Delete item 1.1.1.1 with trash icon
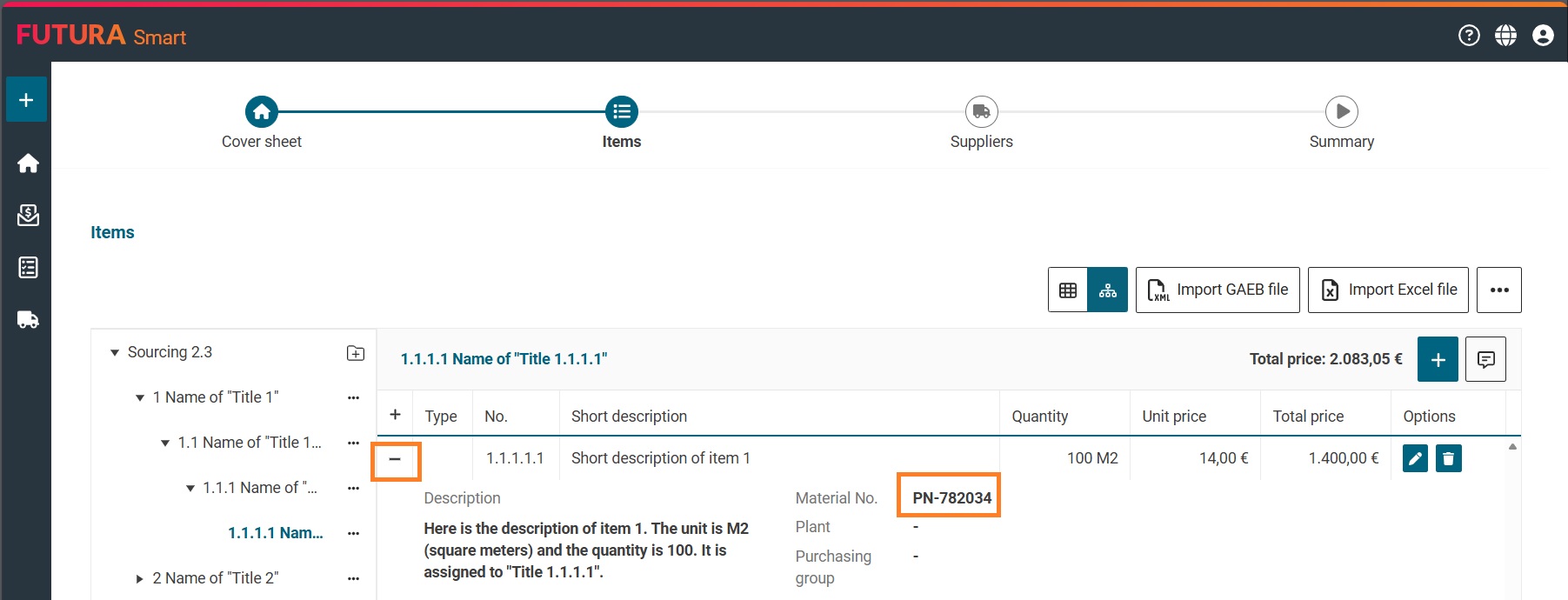 coord(1448,458)
